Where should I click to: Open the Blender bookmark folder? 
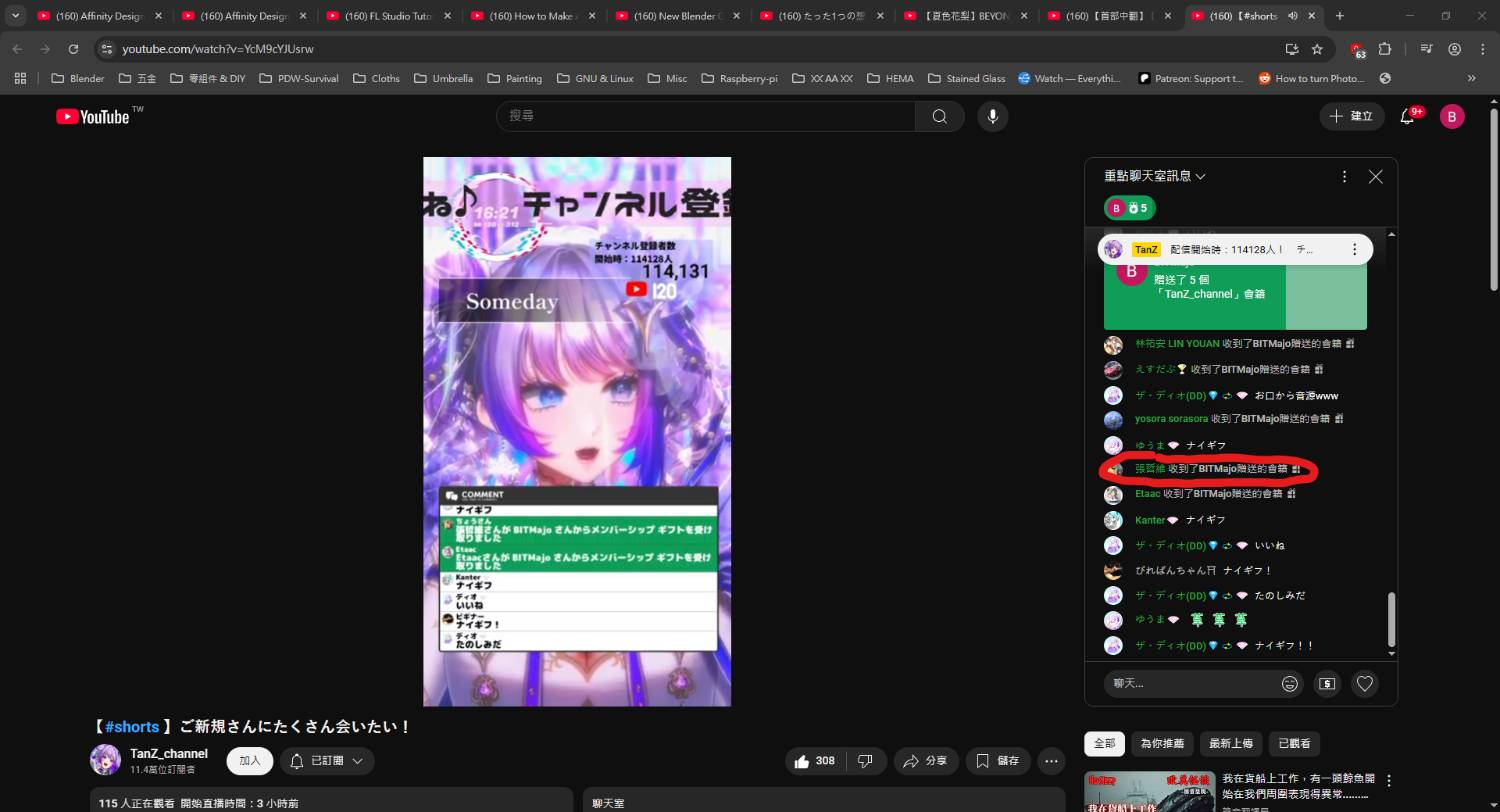(78, 78)
